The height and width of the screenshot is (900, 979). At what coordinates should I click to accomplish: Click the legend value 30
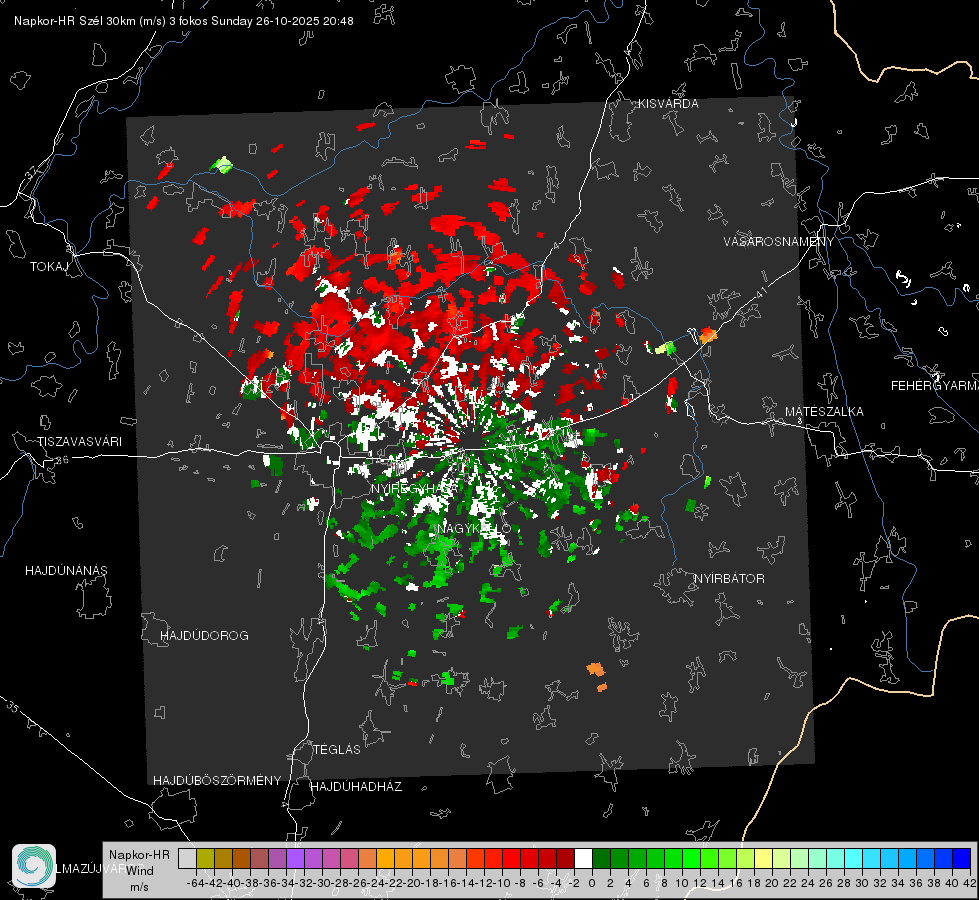coord(862,883)
